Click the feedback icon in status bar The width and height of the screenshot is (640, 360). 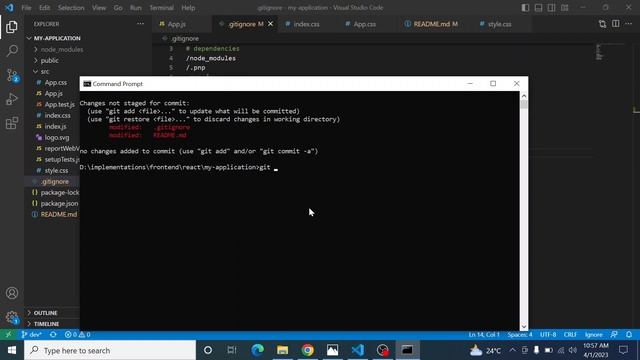614,335
